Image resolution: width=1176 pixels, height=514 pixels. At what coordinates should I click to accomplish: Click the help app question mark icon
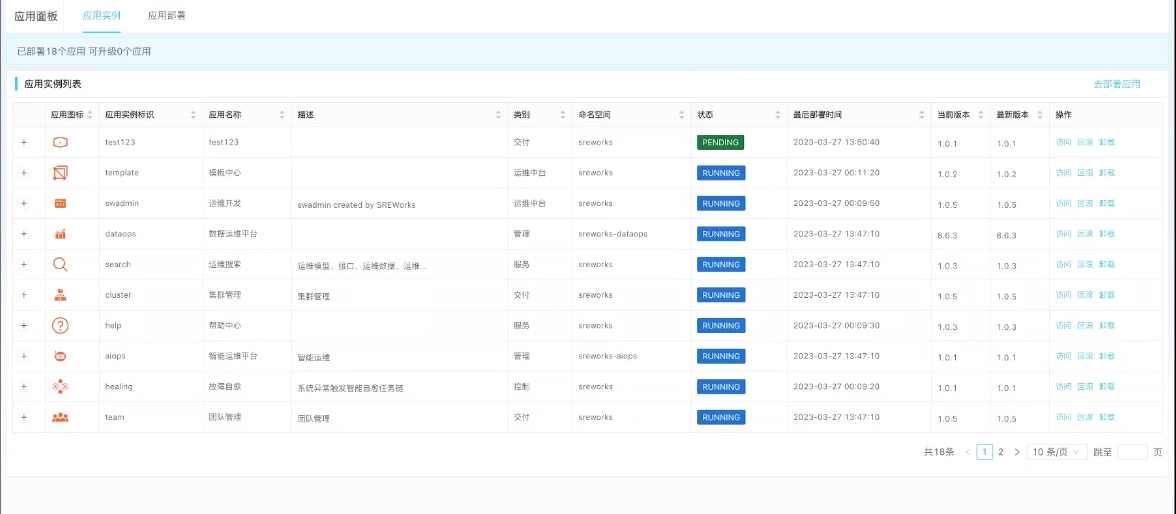click(60, 326)
